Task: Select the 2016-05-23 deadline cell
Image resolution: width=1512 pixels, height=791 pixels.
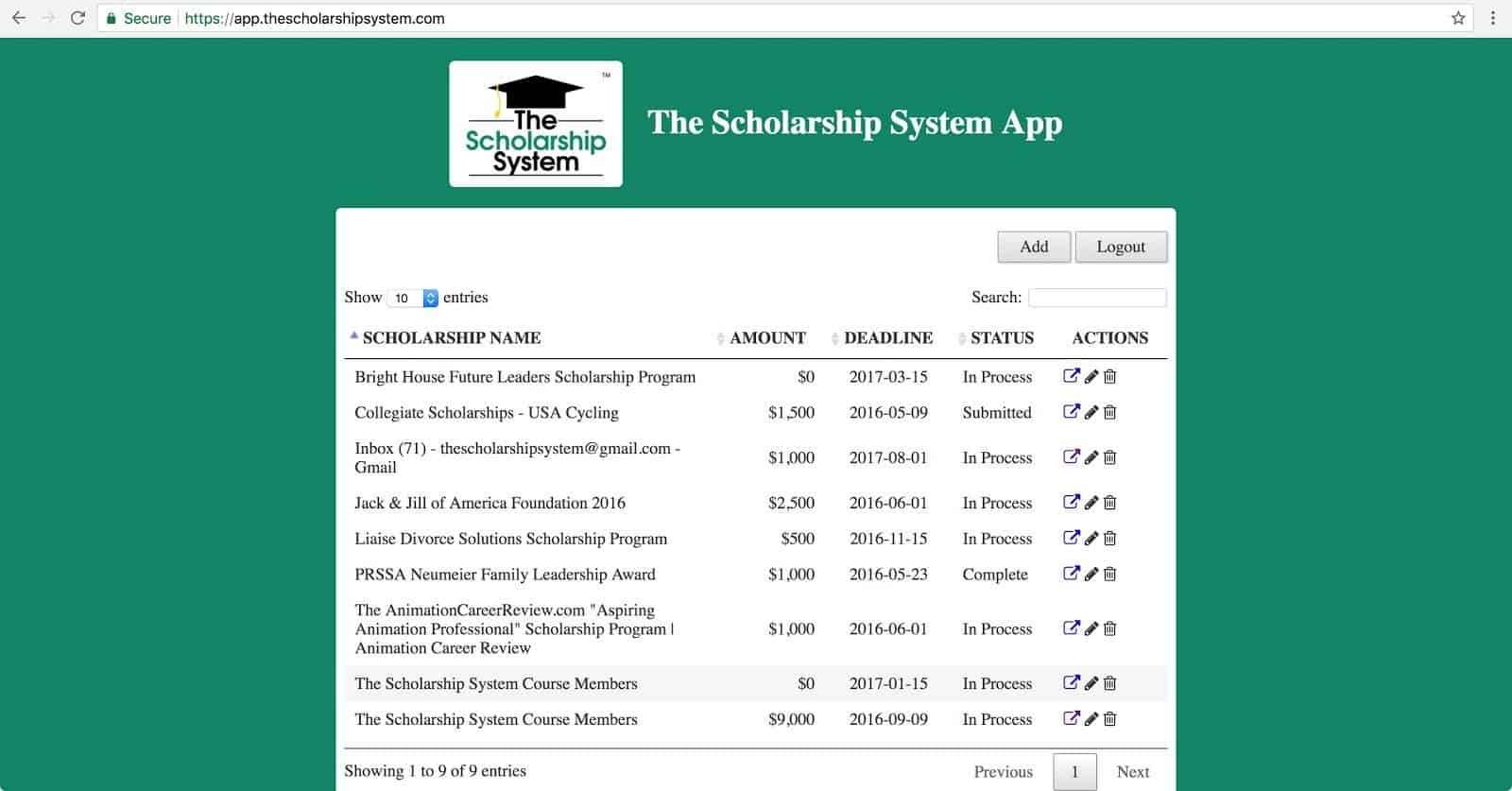Action: click(x=888, y=575)
